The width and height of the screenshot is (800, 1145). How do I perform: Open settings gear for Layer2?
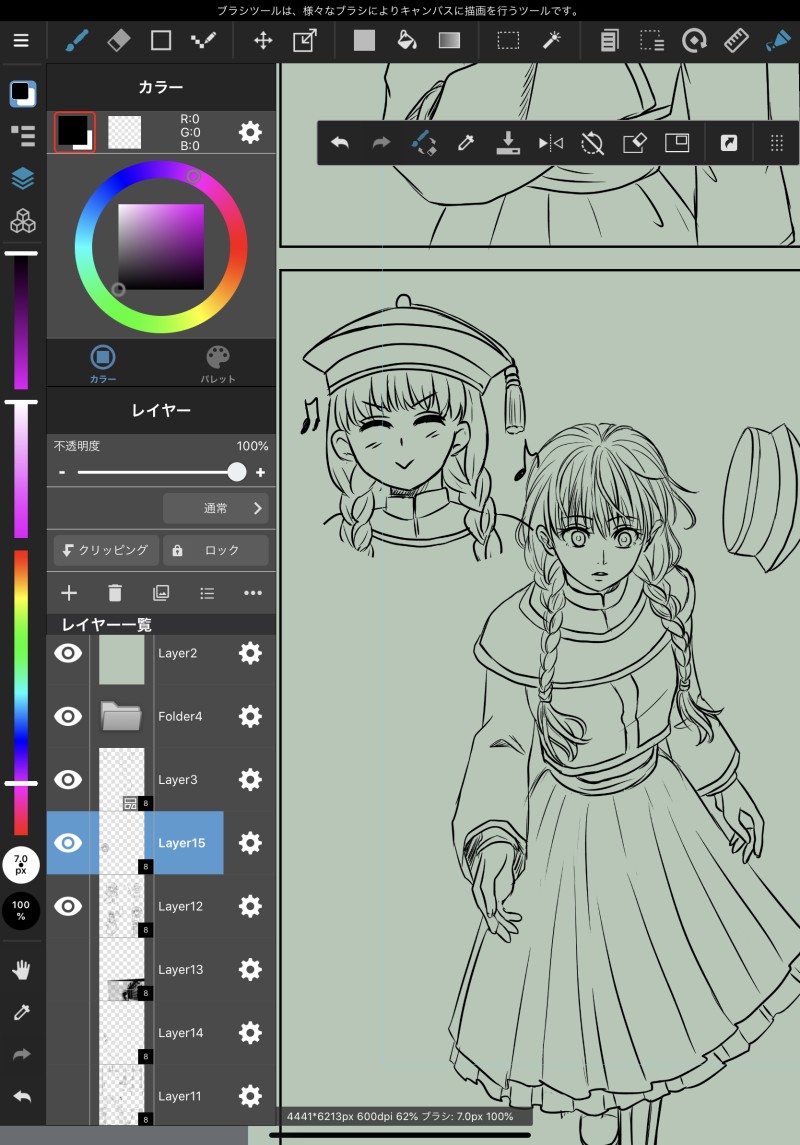pyautogui.click(x=250, y=653)
